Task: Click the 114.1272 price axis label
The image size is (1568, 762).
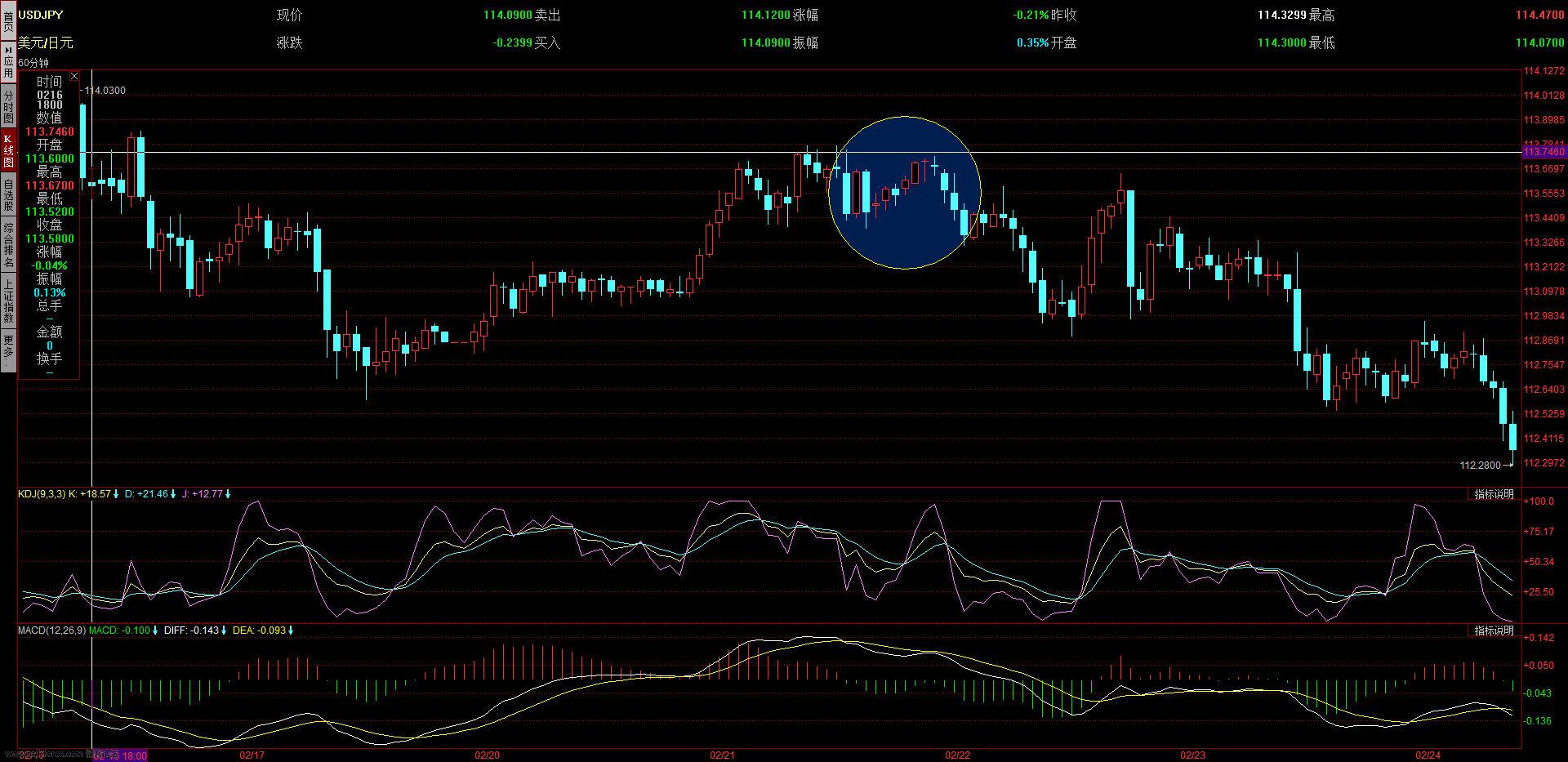Action: tap(1544, 71)
